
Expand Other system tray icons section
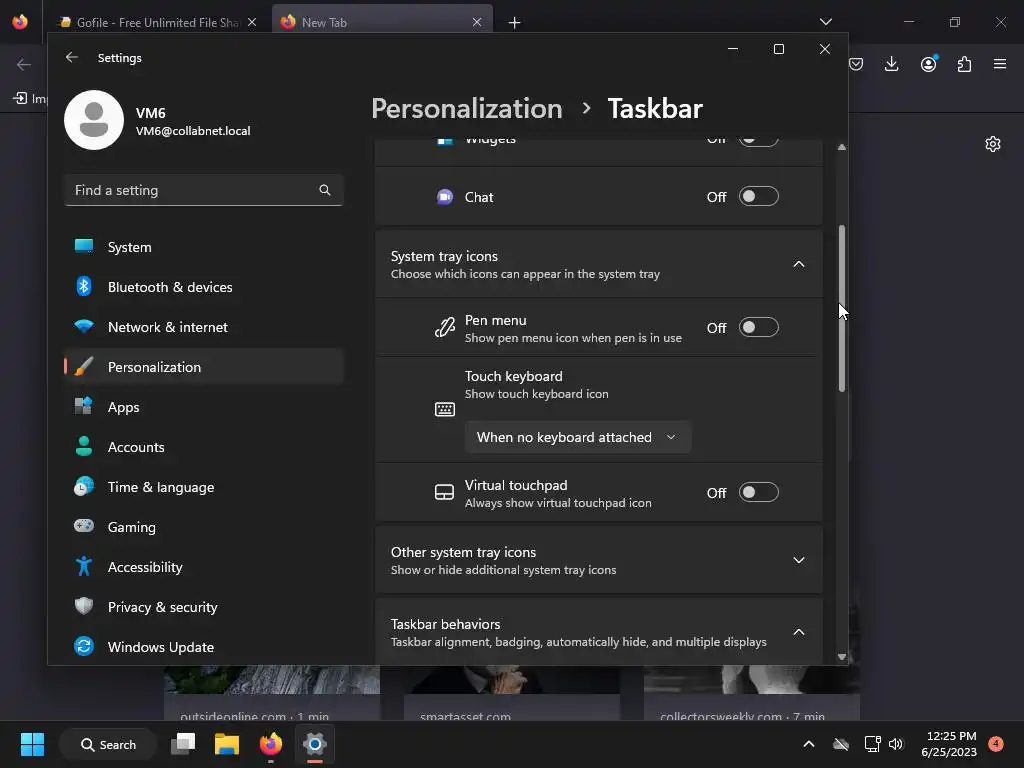click(x=799, y=560)
